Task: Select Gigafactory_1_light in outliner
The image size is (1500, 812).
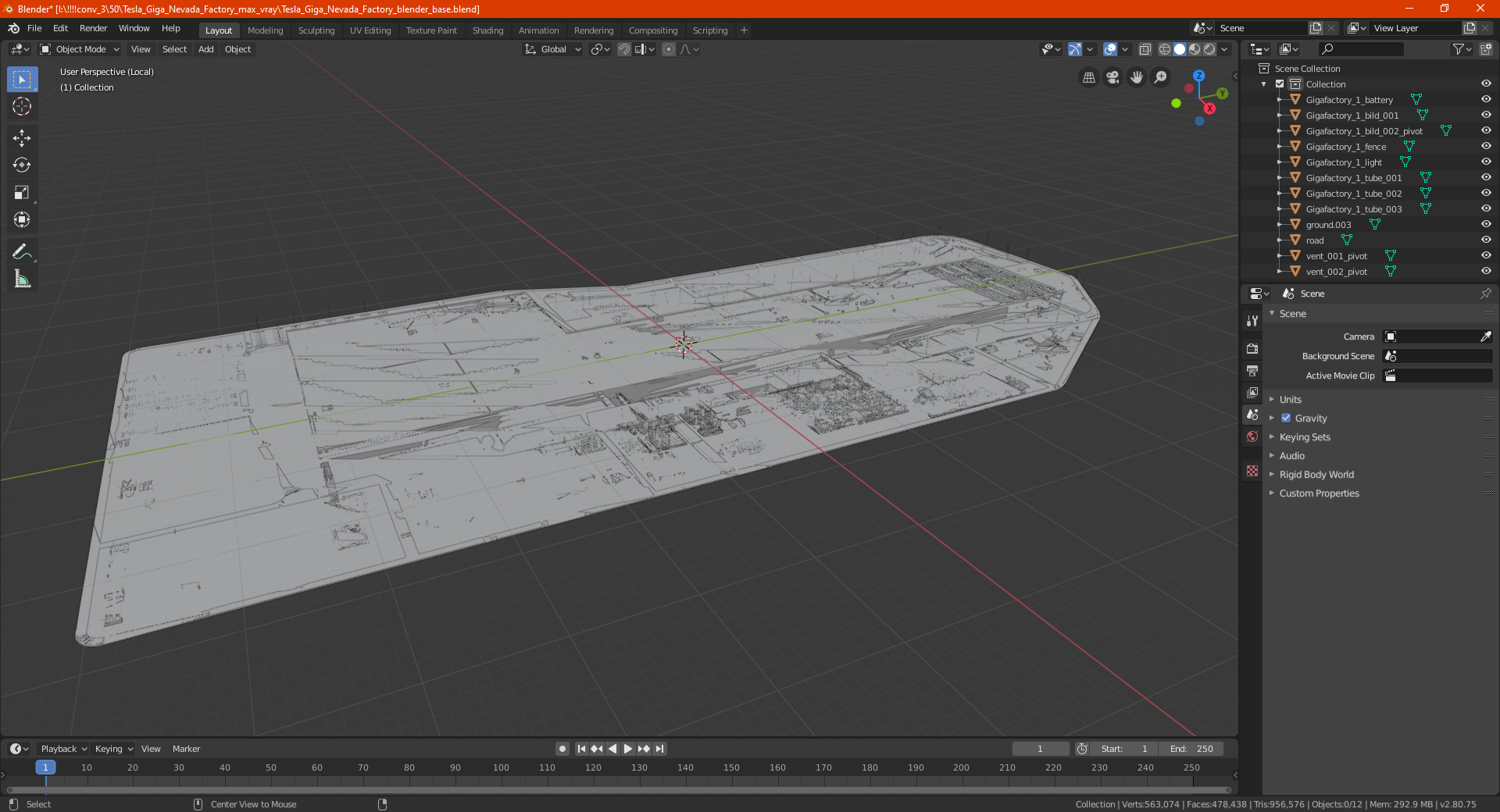Action: tap(1343, 162)
